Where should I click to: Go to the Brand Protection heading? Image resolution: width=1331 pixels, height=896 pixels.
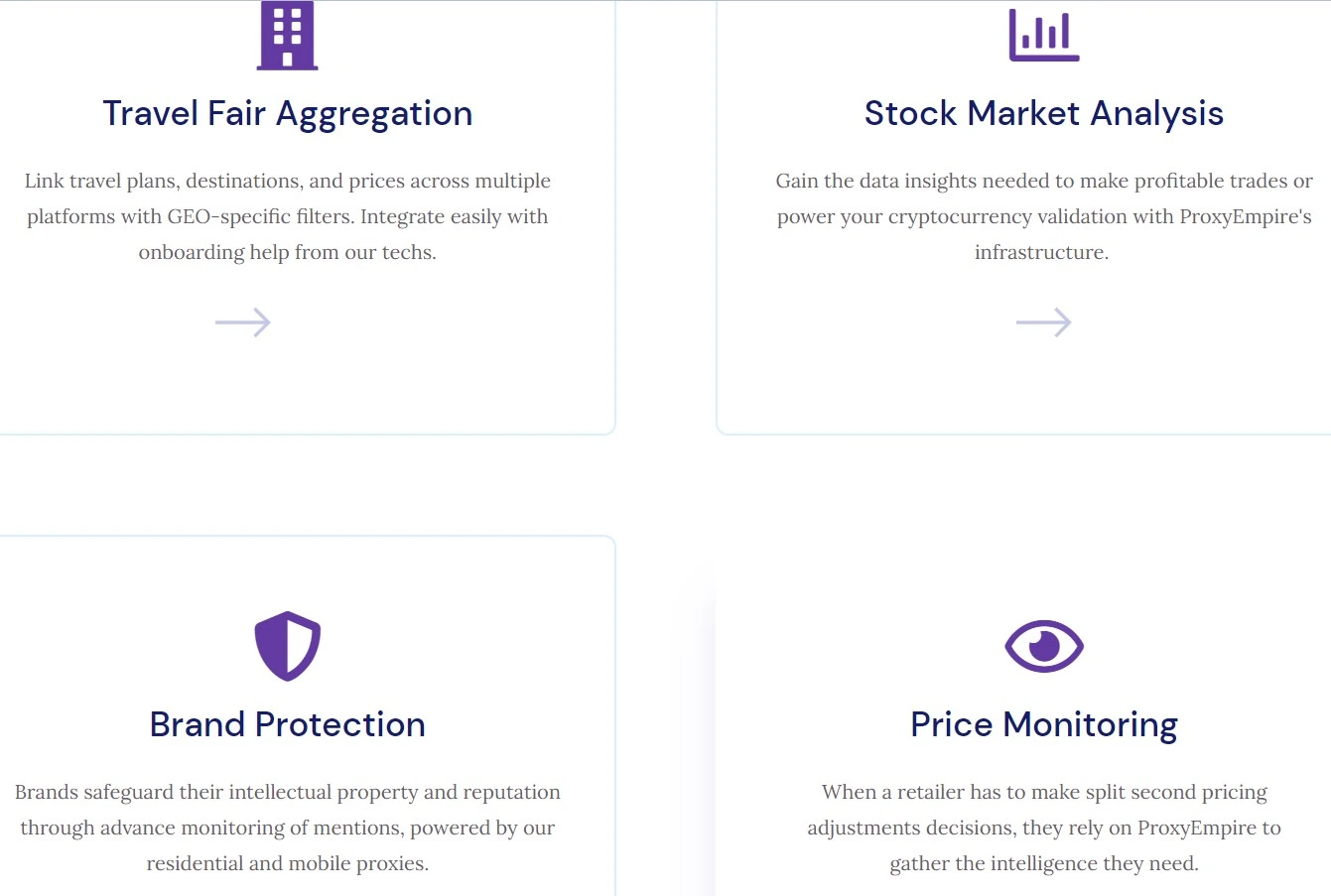287,725
